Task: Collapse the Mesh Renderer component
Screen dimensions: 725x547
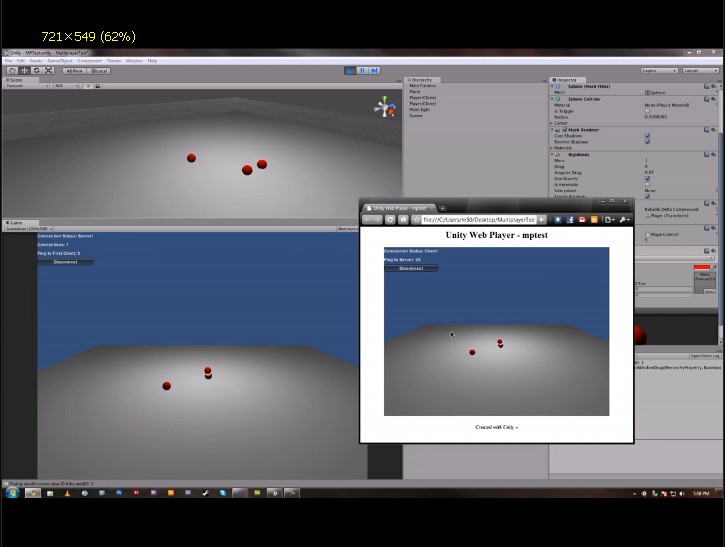Action: pos(552,130)
